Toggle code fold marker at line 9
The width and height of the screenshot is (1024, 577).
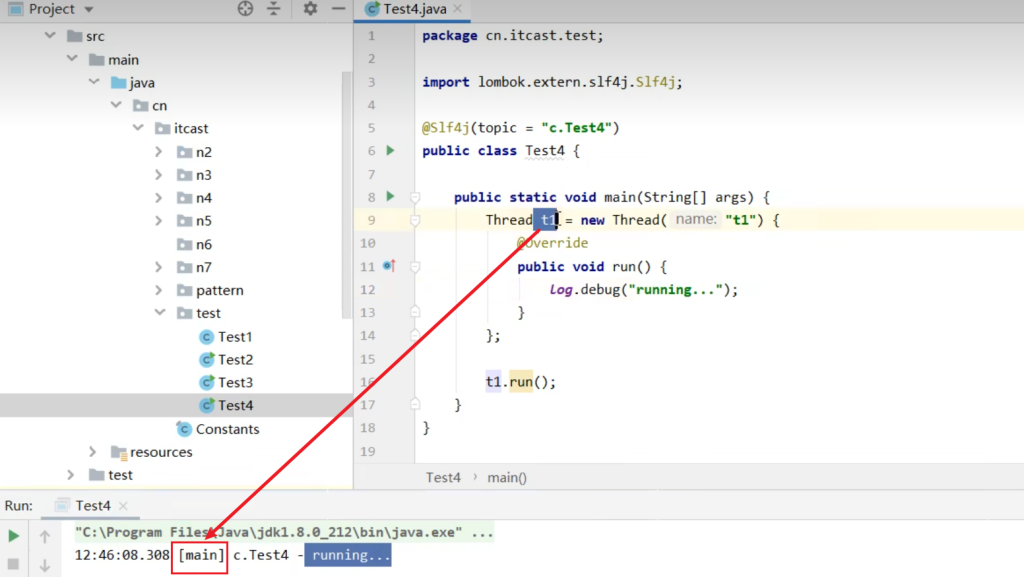(414, 220)
